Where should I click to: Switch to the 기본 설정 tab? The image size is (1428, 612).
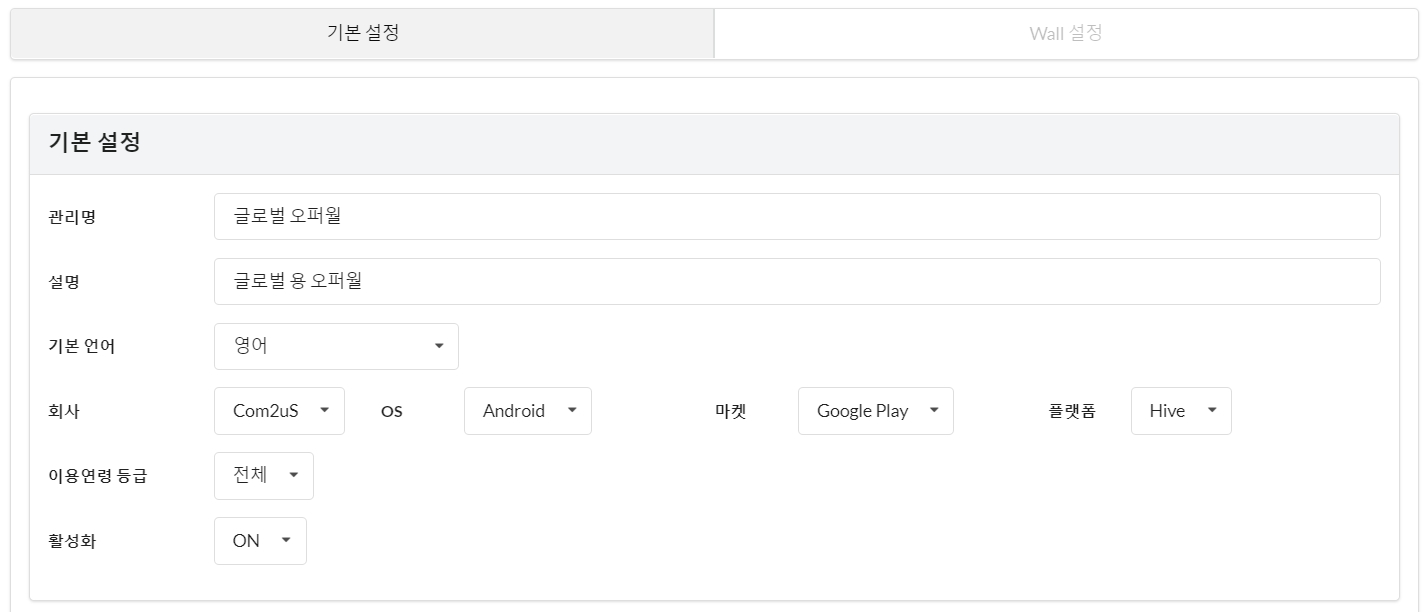[x=362, y=33]
